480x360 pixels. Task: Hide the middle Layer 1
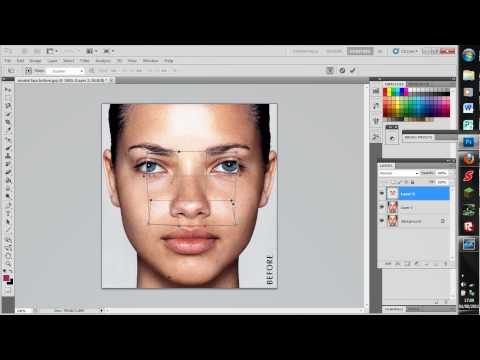coord(382,207)
